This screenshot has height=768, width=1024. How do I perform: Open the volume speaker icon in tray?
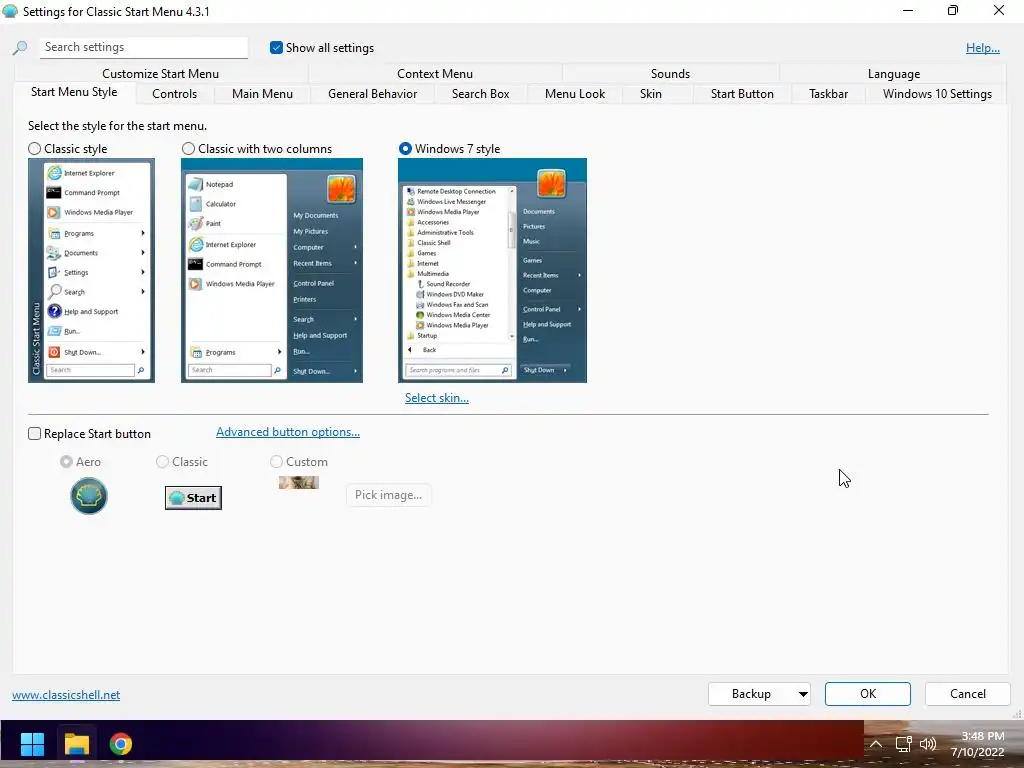928,744
